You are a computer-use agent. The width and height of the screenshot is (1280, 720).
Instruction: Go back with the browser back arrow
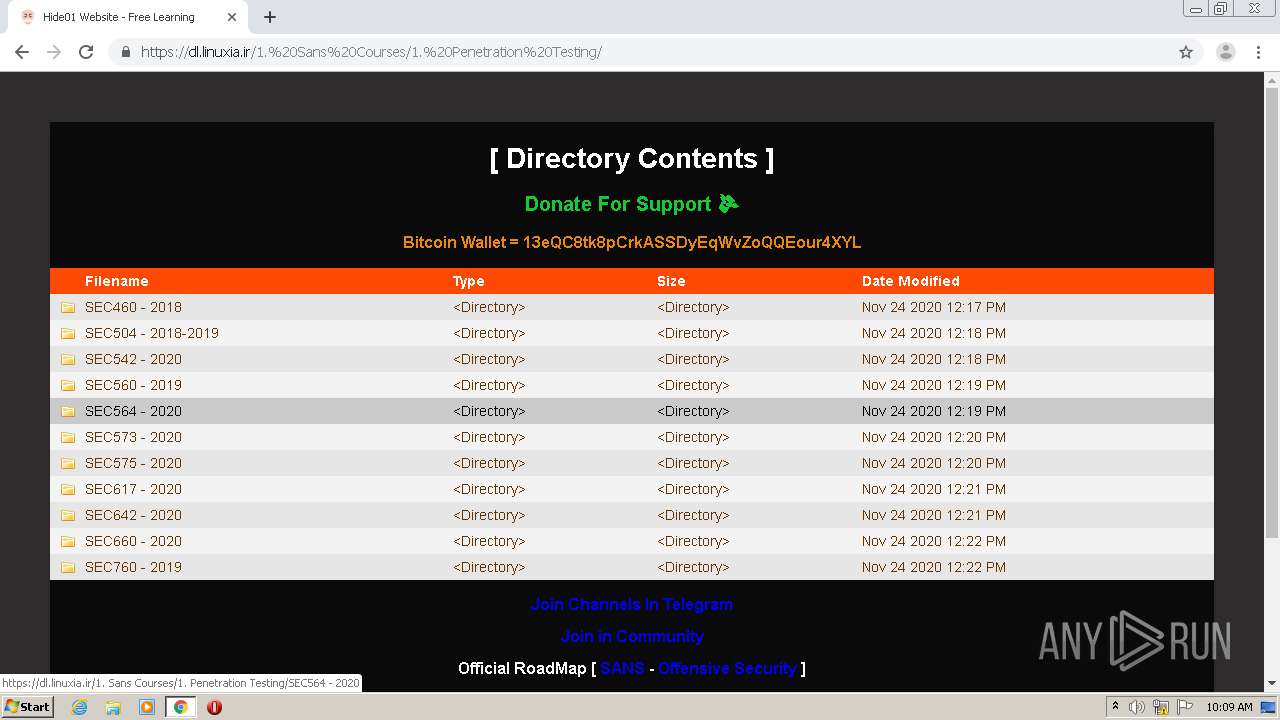point(22,52)
